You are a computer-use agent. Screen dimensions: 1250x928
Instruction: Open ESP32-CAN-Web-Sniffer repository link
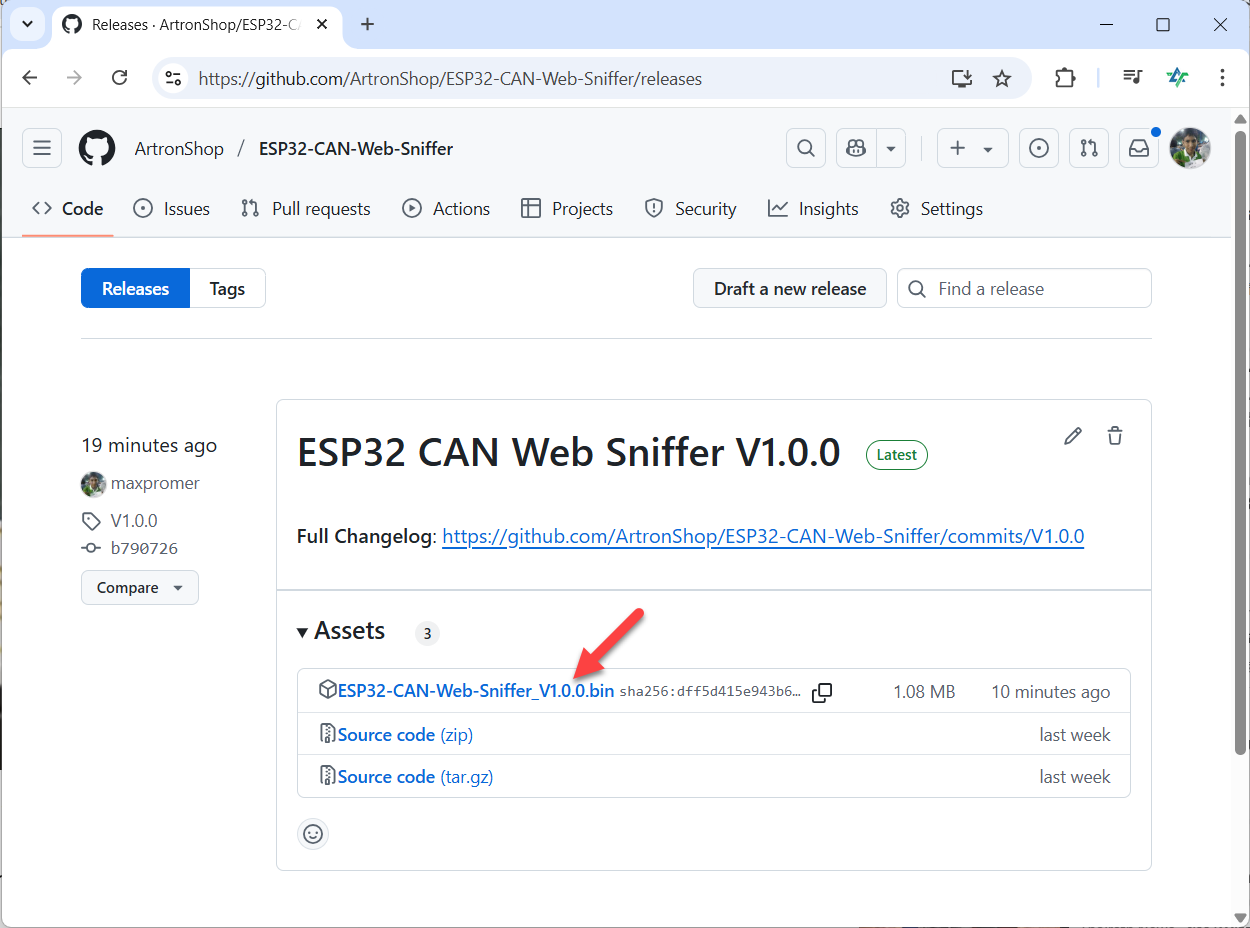click(356, 148)
